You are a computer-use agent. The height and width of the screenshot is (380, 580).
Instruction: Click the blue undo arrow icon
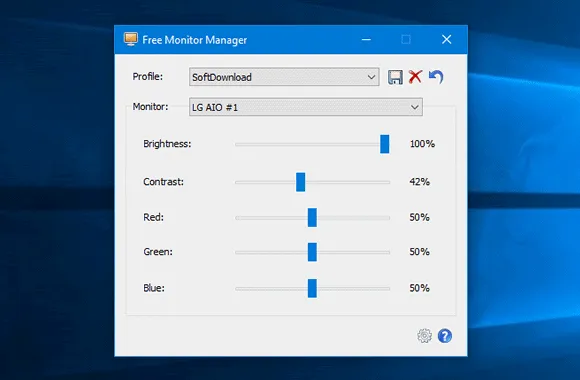(436, 77)
